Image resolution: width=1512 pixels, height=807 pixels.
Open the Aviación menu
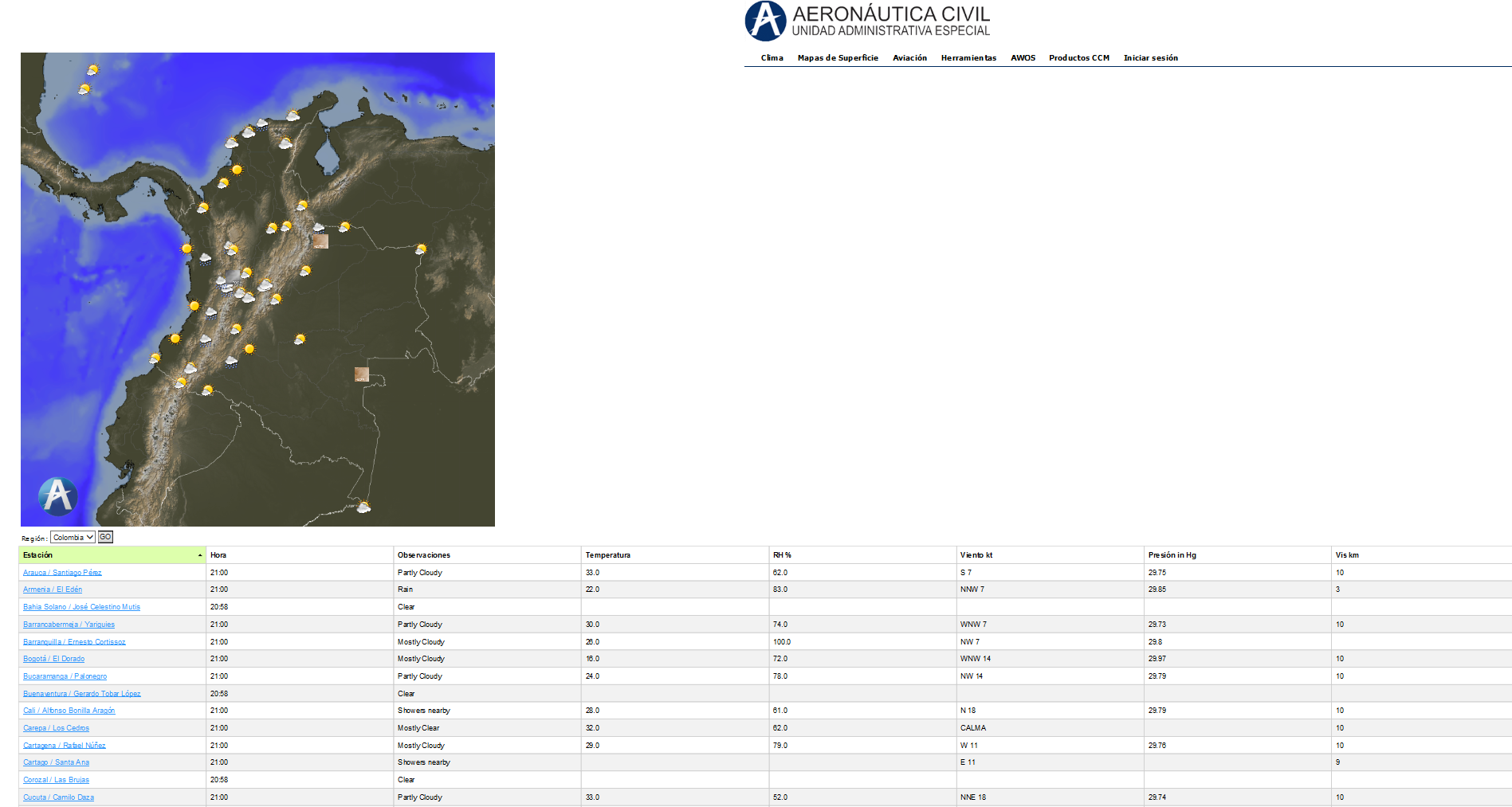(909, 58)
